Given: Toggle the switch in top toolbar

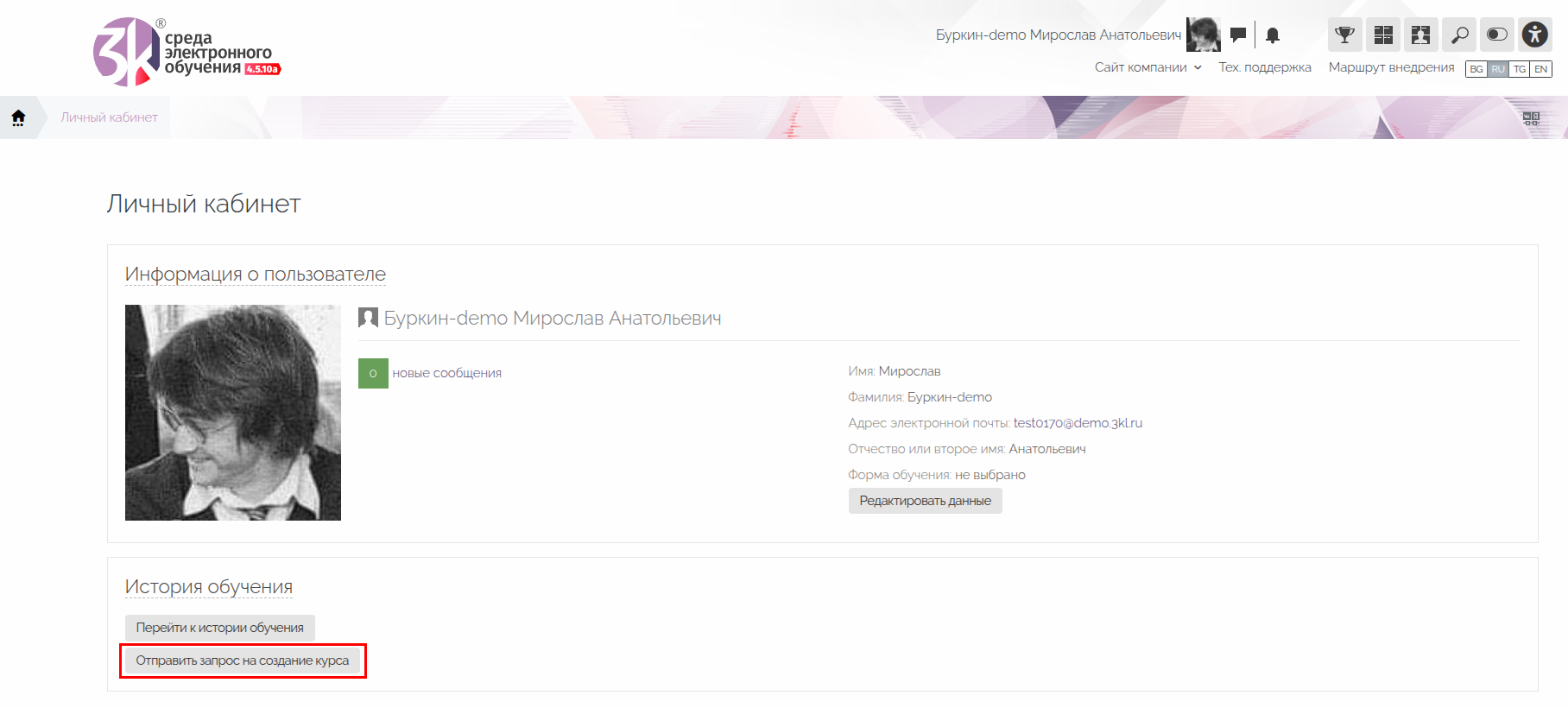Looking at the screenshot, I should pos(1497,35).
